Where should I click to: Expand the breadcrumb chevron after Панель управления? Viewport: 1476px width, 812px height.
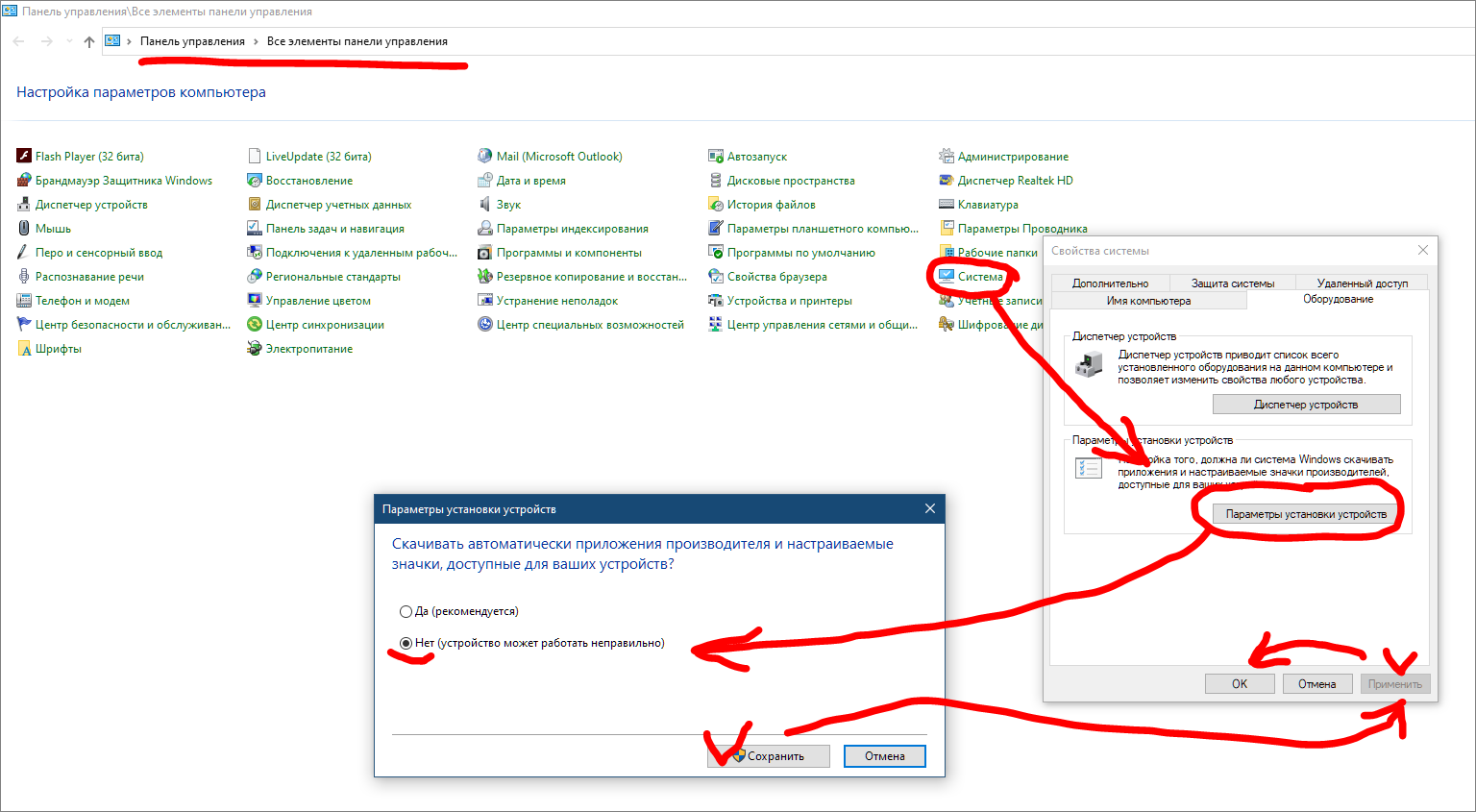(256, 41)
